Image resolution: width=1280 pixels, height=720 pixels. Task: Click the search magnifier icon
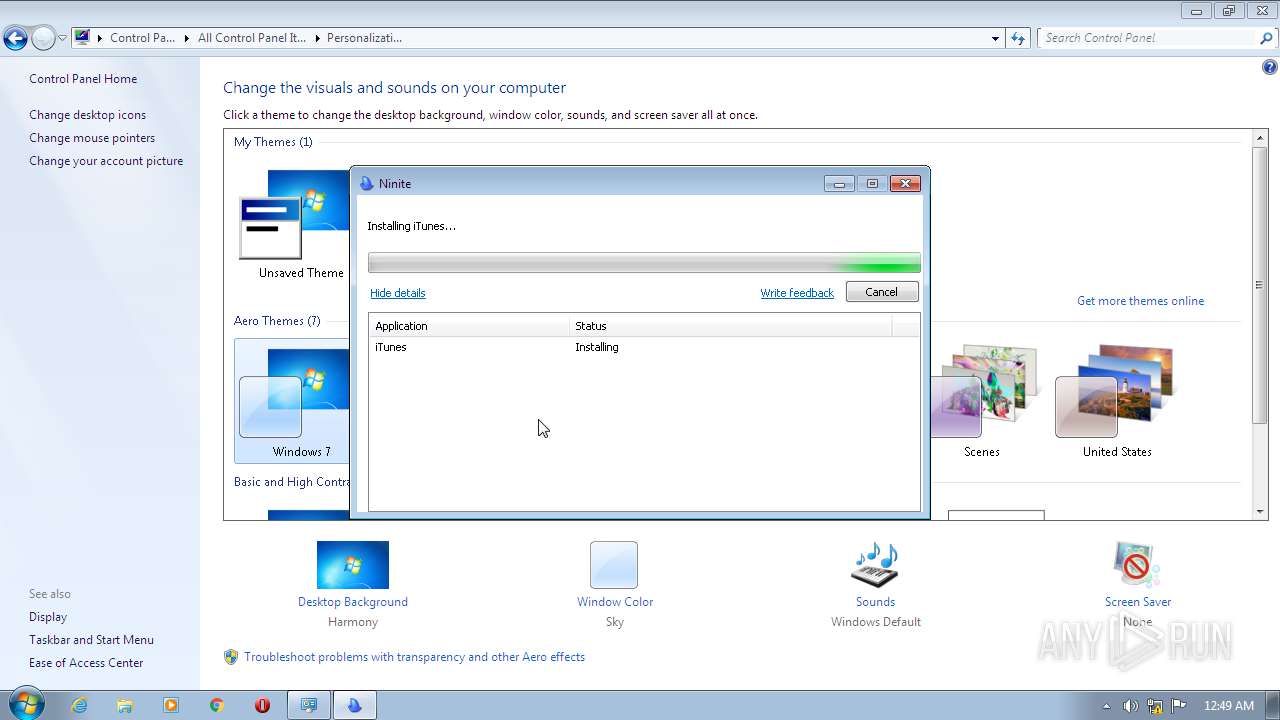pos(1267,38)
